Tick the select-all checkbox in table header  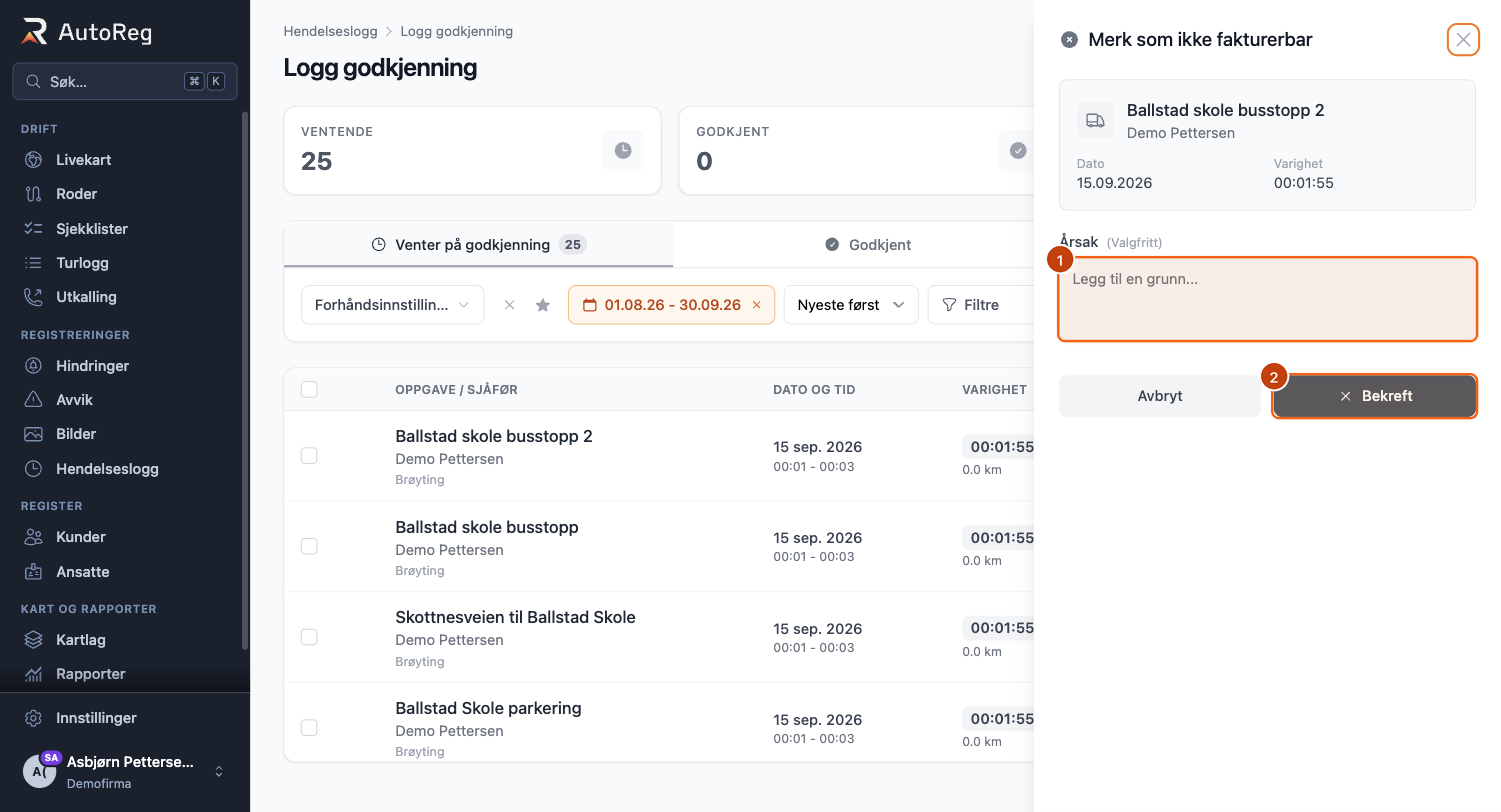[x=309, y=389]
